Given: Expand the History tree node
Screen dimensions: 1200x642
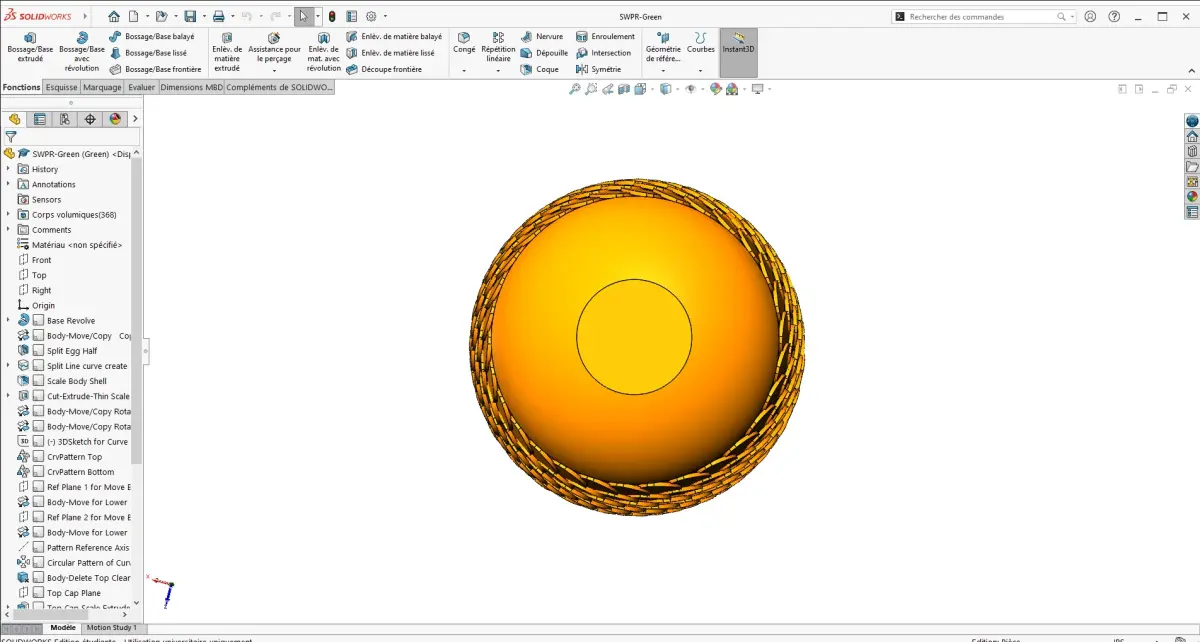Looking at the screenshot, I should coord(8,169).
